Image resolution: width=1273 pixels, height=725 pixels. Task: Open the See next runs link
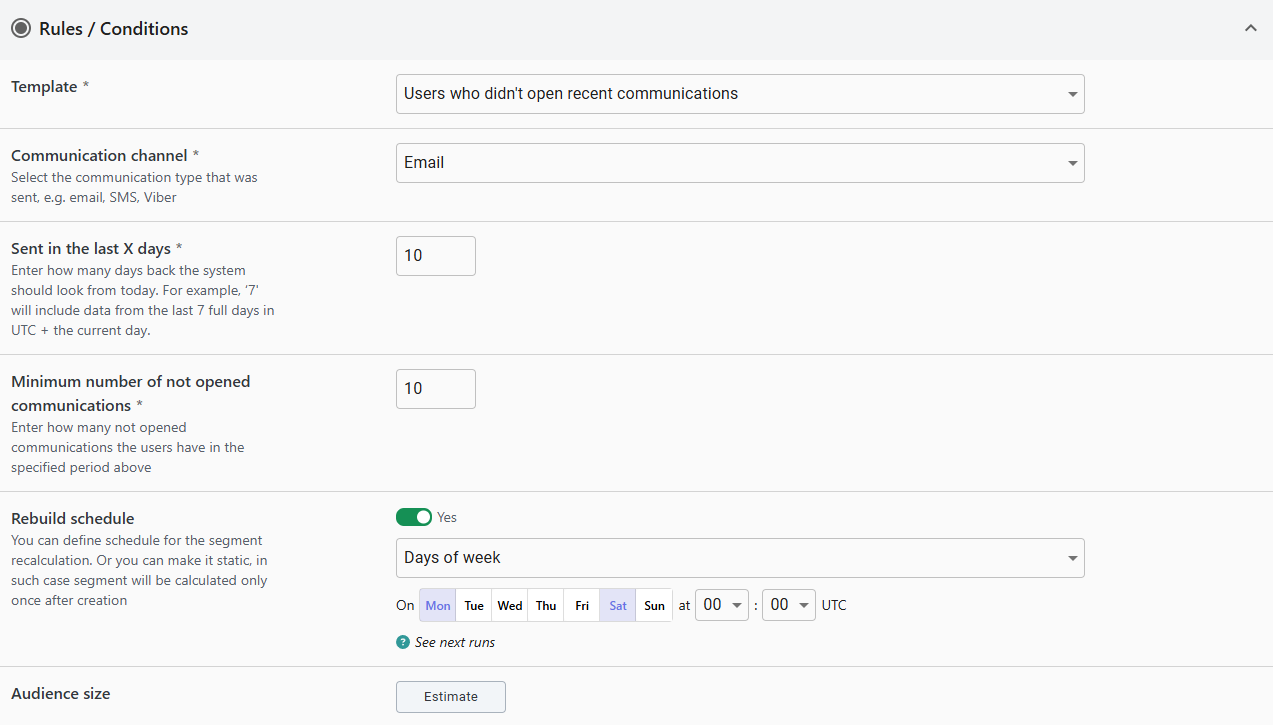(455, 642)
